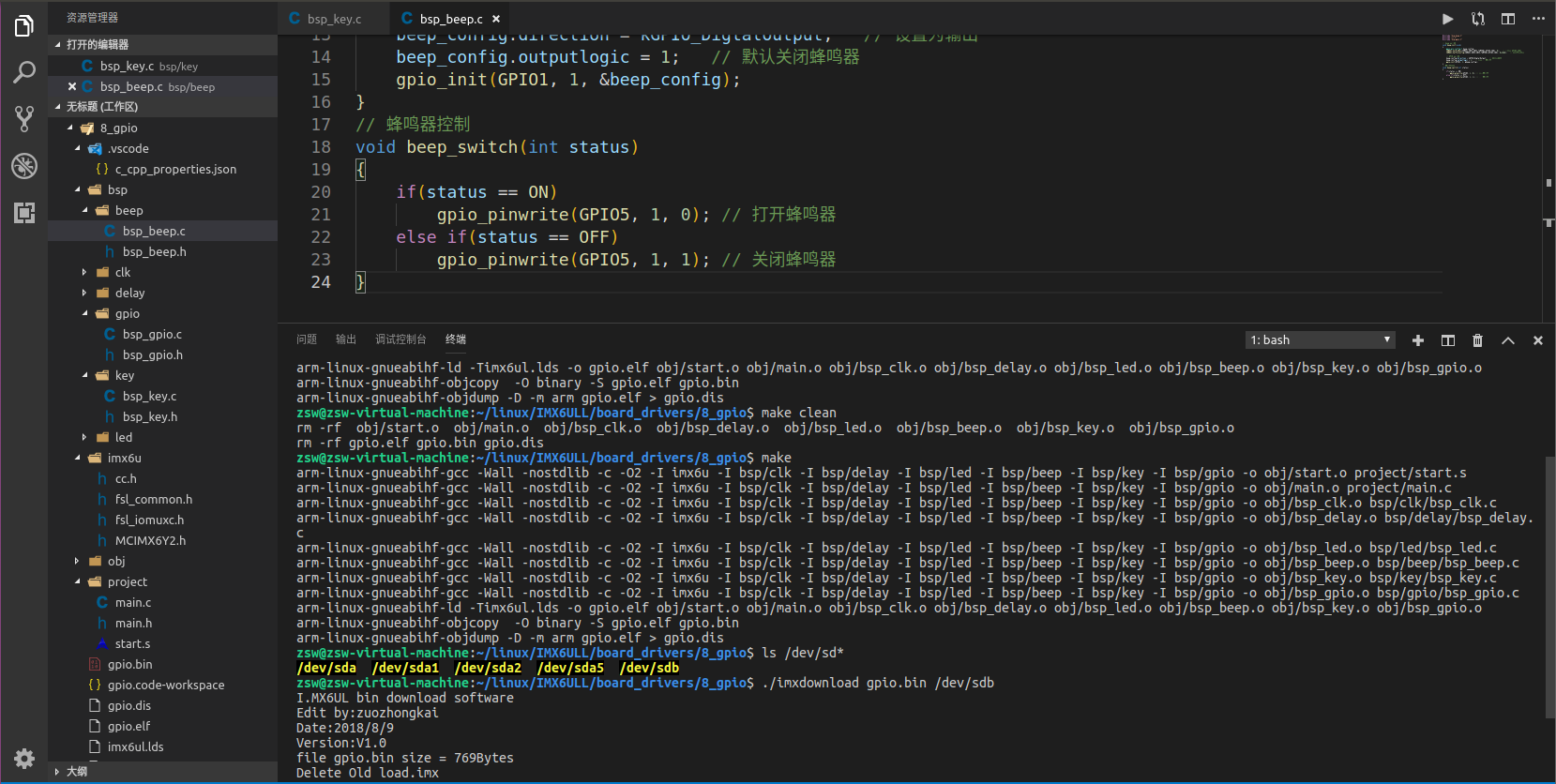Run the code with the play icon
The image size is (1556, 784).
click(1448, 19)
